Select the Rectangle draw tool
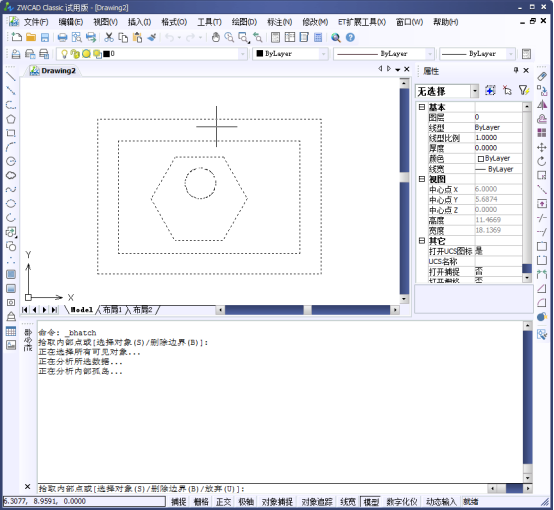Screen dimensions: 554x510 point(11,133)
